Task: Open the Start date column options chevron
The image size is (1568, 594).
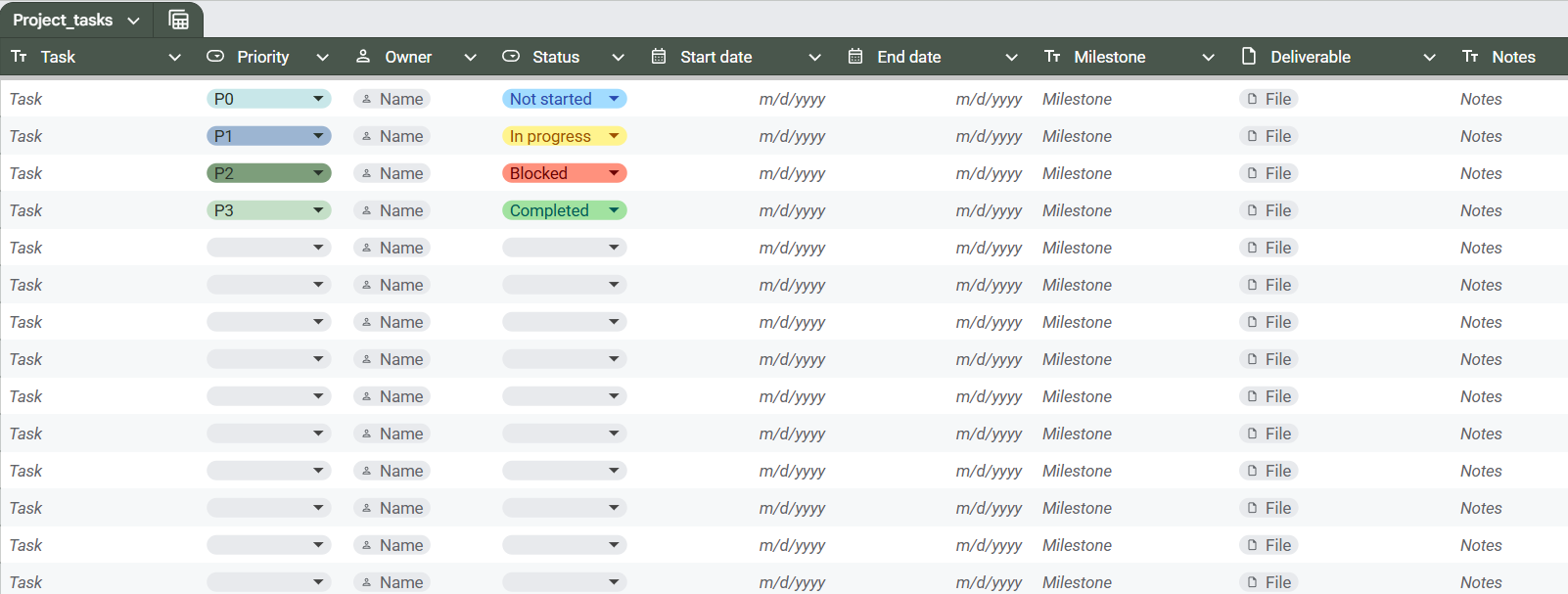Action: click(815, 58)
